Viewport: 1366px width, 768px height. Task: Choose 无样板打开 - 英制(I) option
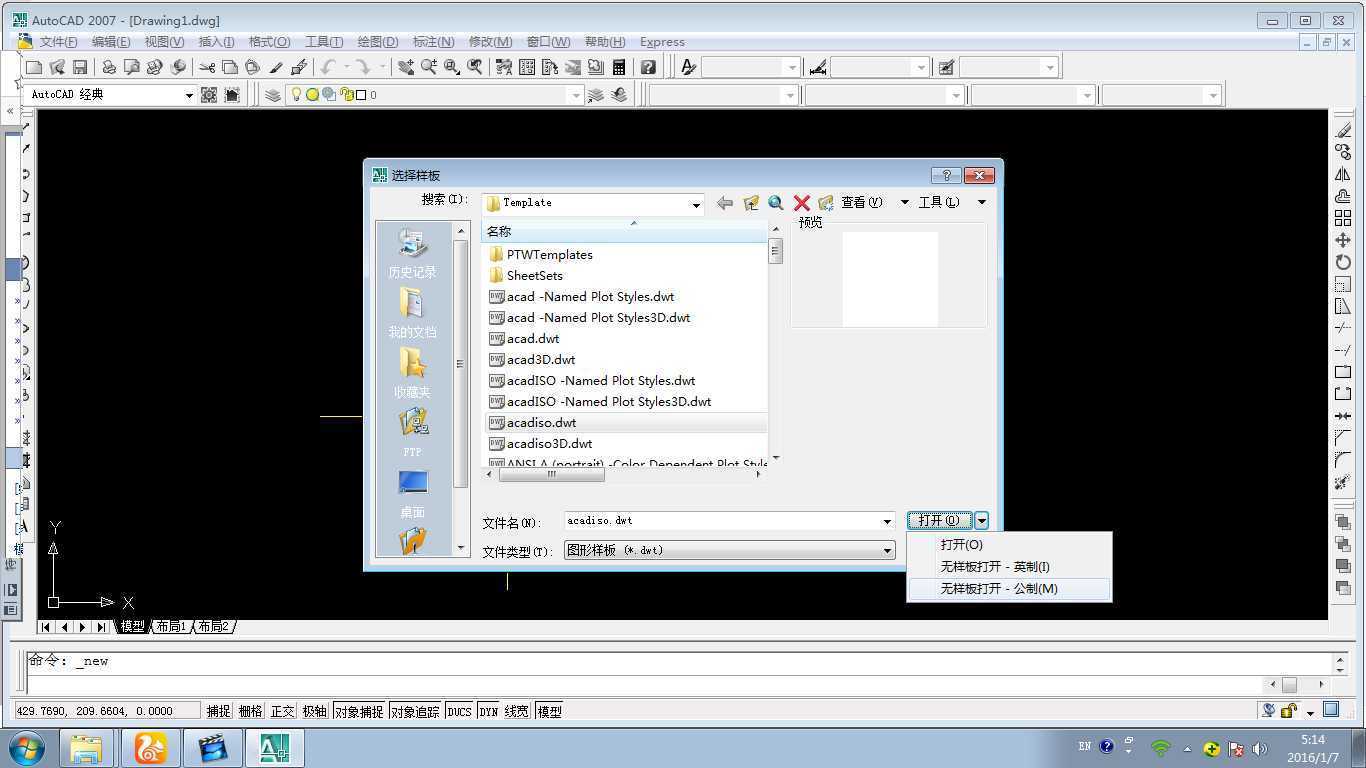(x=1009, y=567)
